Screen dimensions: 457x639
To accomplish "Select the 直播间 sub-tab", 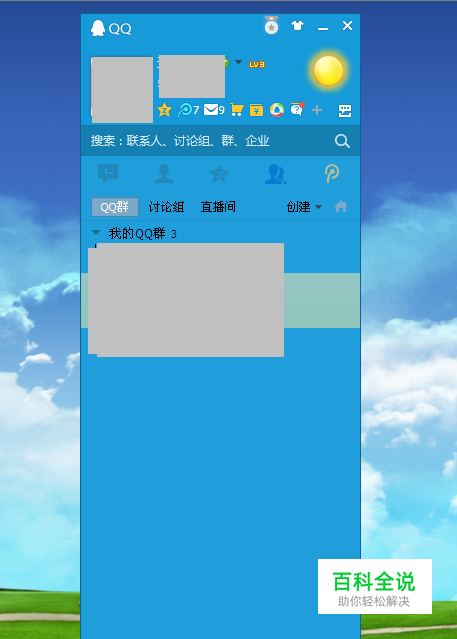I will pyautogui.click(x=218, y=207).
